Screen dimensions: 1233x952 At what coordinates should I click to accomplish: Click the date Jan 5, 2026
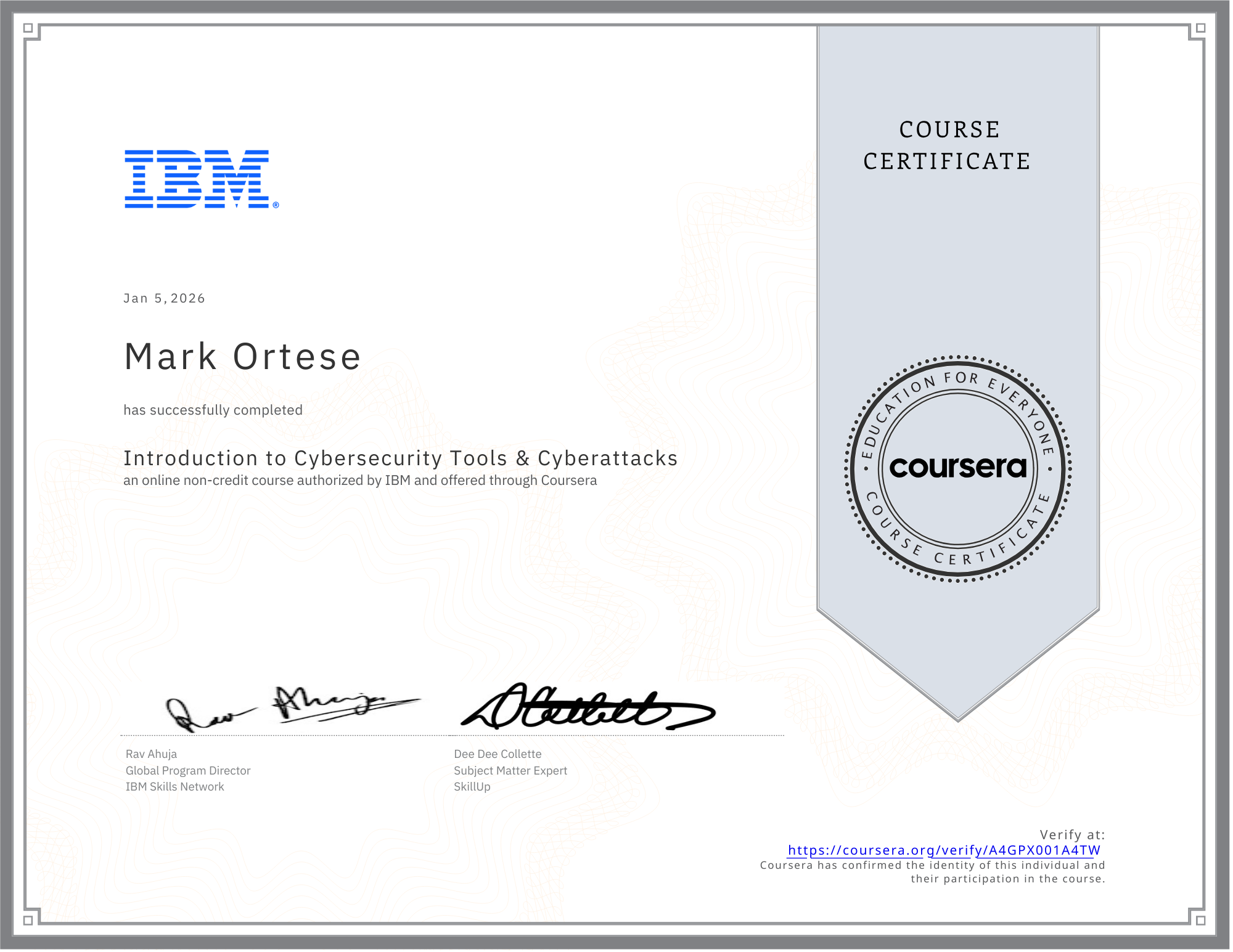tap(163, 298)
